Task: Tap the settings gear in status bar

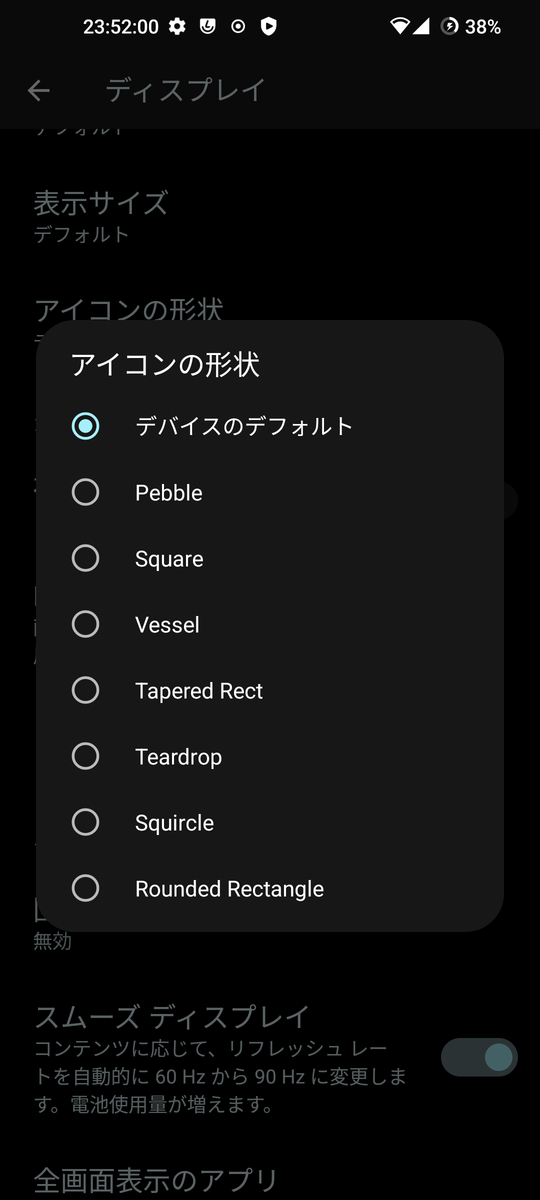Action: (x=177, y=27)
